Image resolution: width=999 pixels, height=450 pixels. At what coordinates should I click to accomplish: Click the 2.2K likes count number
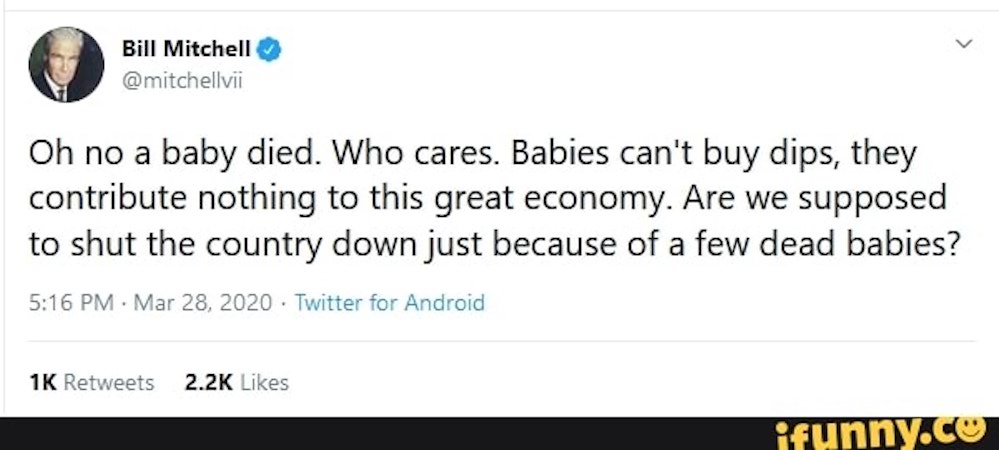(x=206, y=382)
